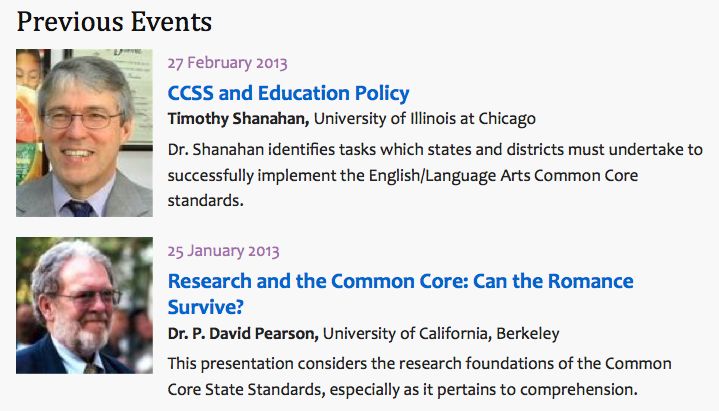Click the Dr. P. David Pearson name
This screenshot has height=411, width=719.
coord(243,333)
